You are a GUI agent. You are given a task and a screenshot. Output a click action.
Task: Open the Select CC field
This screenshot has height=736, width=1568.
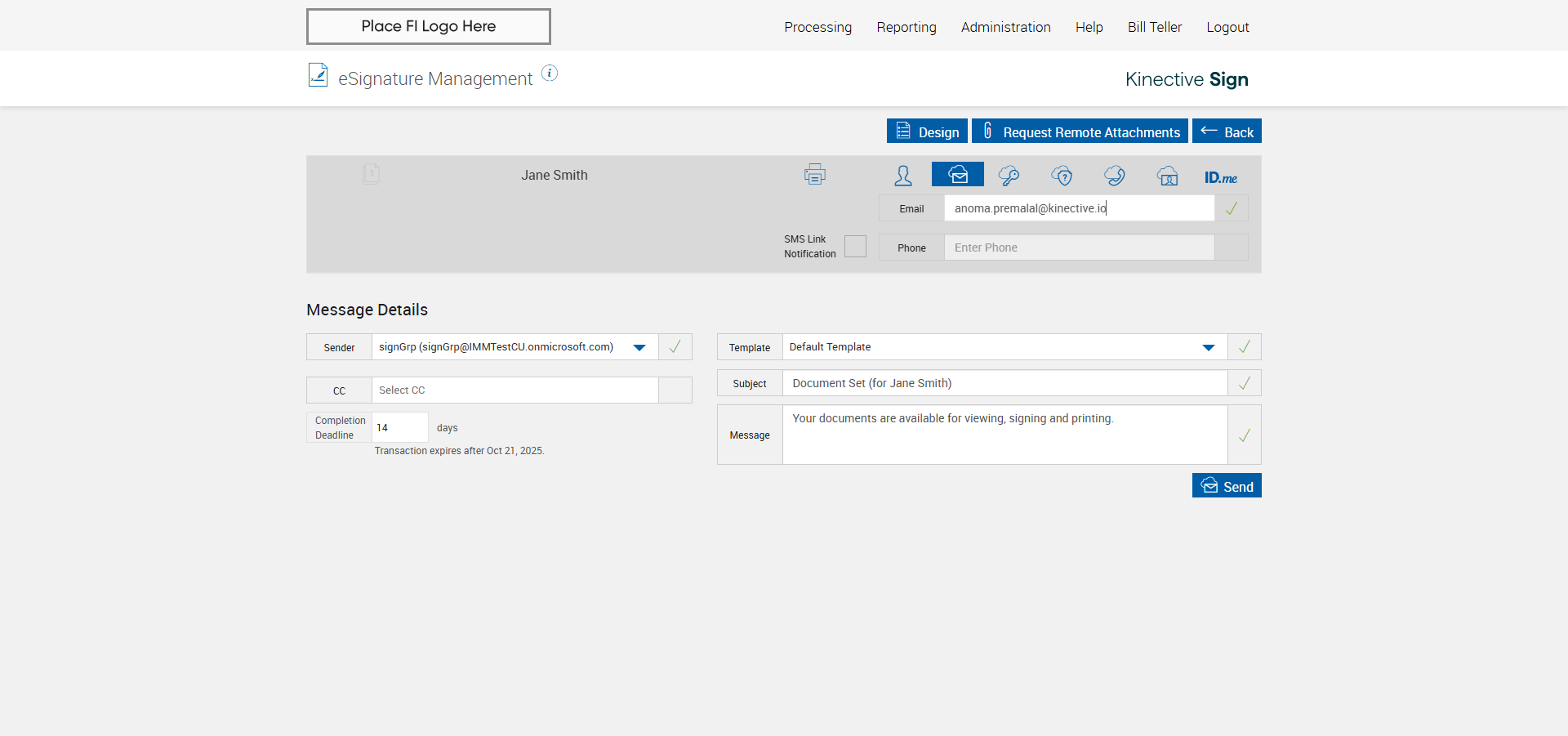click(x=514, y=390)
